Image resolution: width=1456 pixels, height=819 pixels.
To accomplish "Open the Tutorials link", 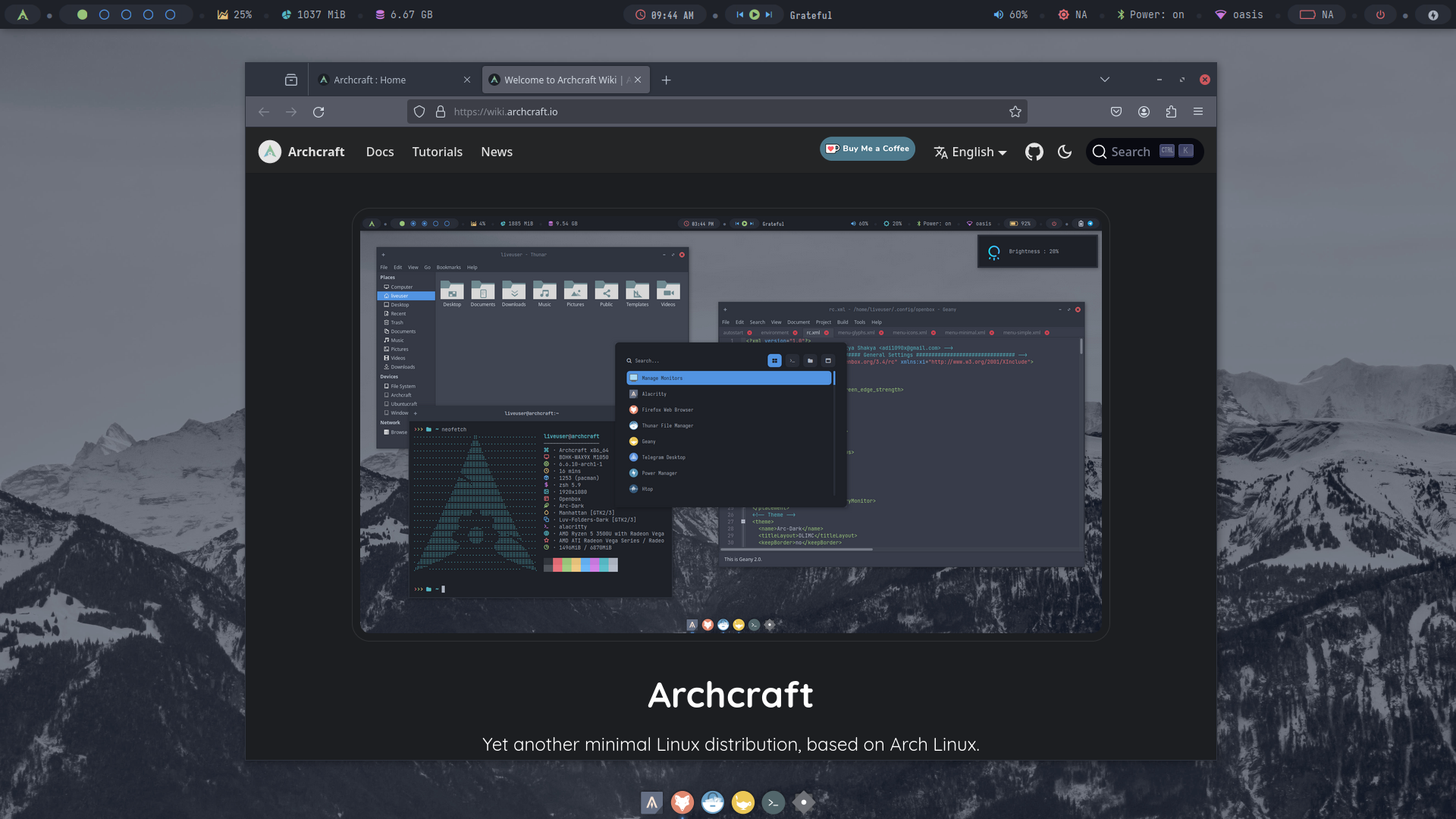I will (x=437, y=152).
